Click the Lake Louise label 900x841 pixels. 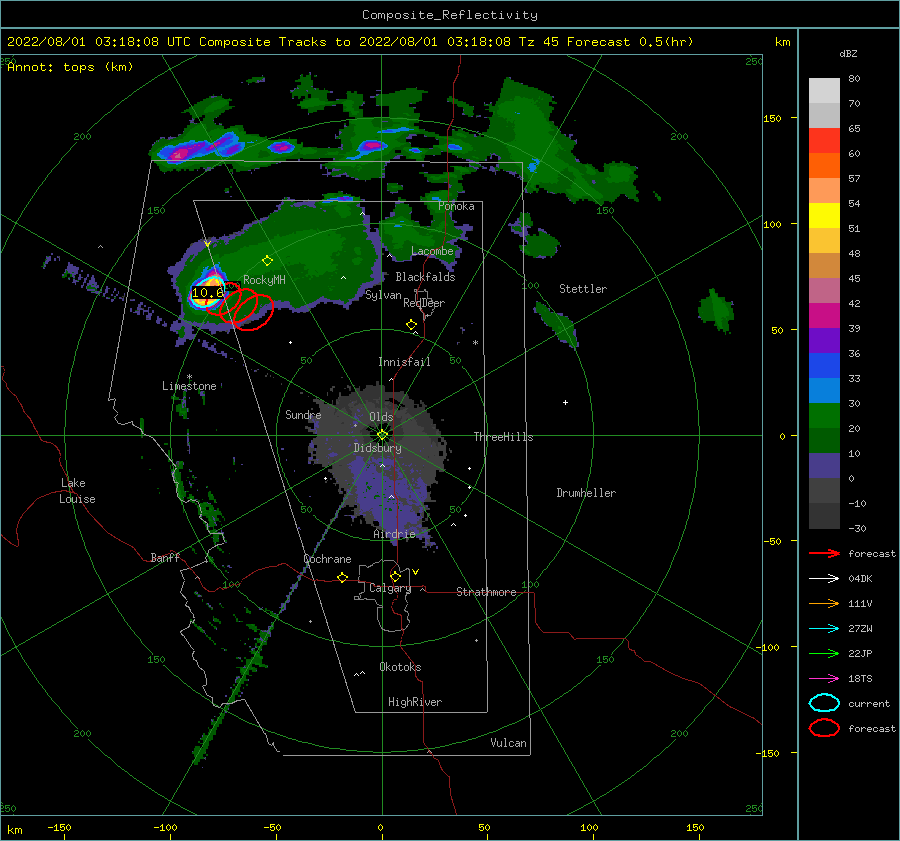[x=77, y=491]
